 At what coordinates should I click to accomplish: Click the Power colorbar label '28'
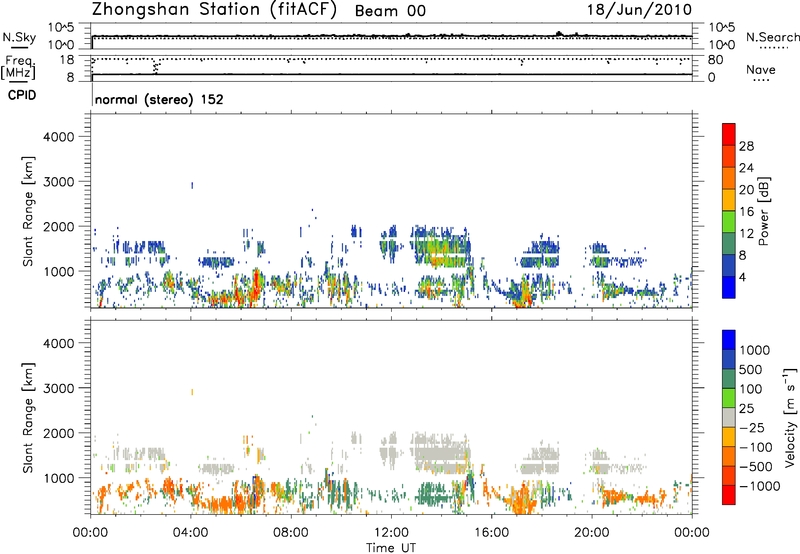click(x=746, y=146)
